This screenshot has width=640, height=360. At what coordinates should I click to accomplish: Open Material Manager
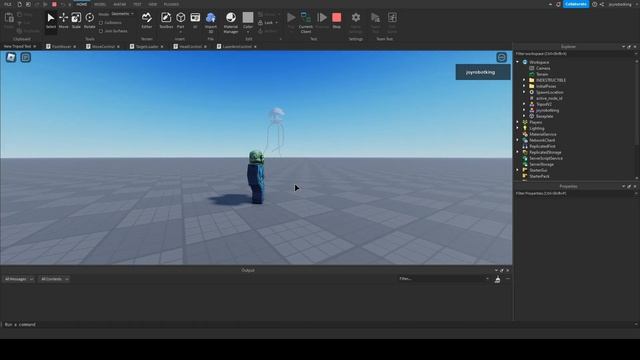(x=231, y=22)
